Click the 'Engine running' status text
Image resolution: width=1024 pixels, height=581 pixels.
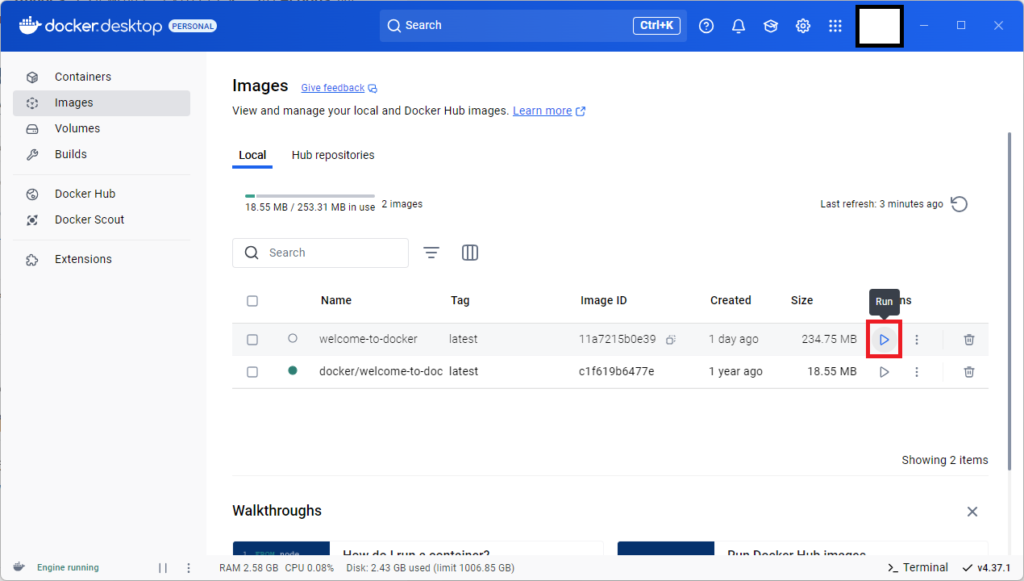[x=68, y=568]
